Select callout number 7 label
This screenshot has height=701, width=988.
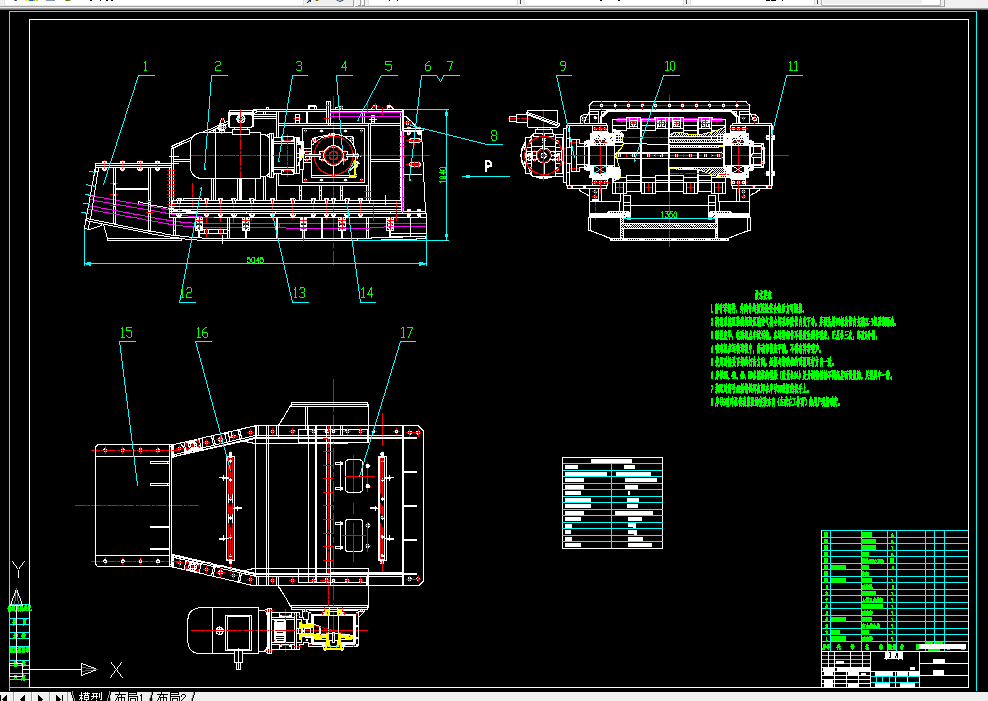tap(450, 66)
